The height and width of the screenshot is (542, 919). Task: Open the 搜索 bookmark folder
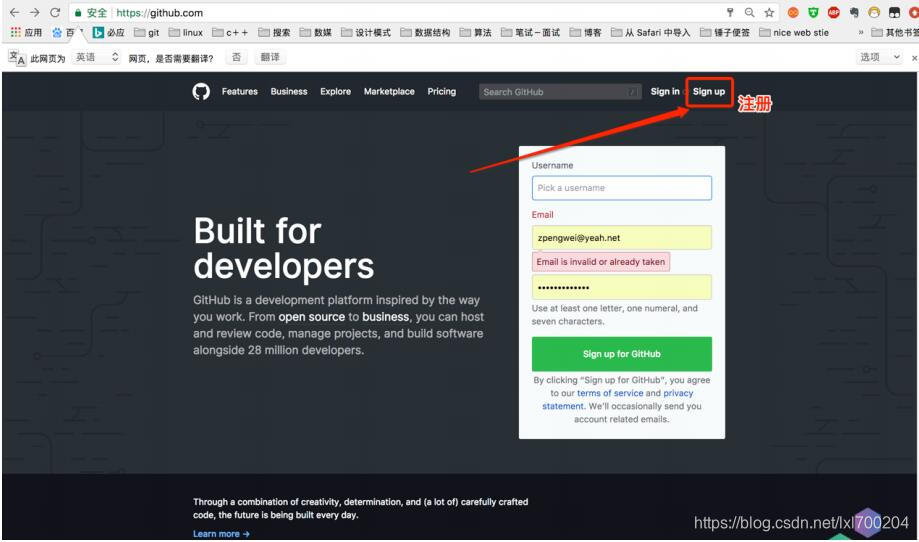click(274, 32)
